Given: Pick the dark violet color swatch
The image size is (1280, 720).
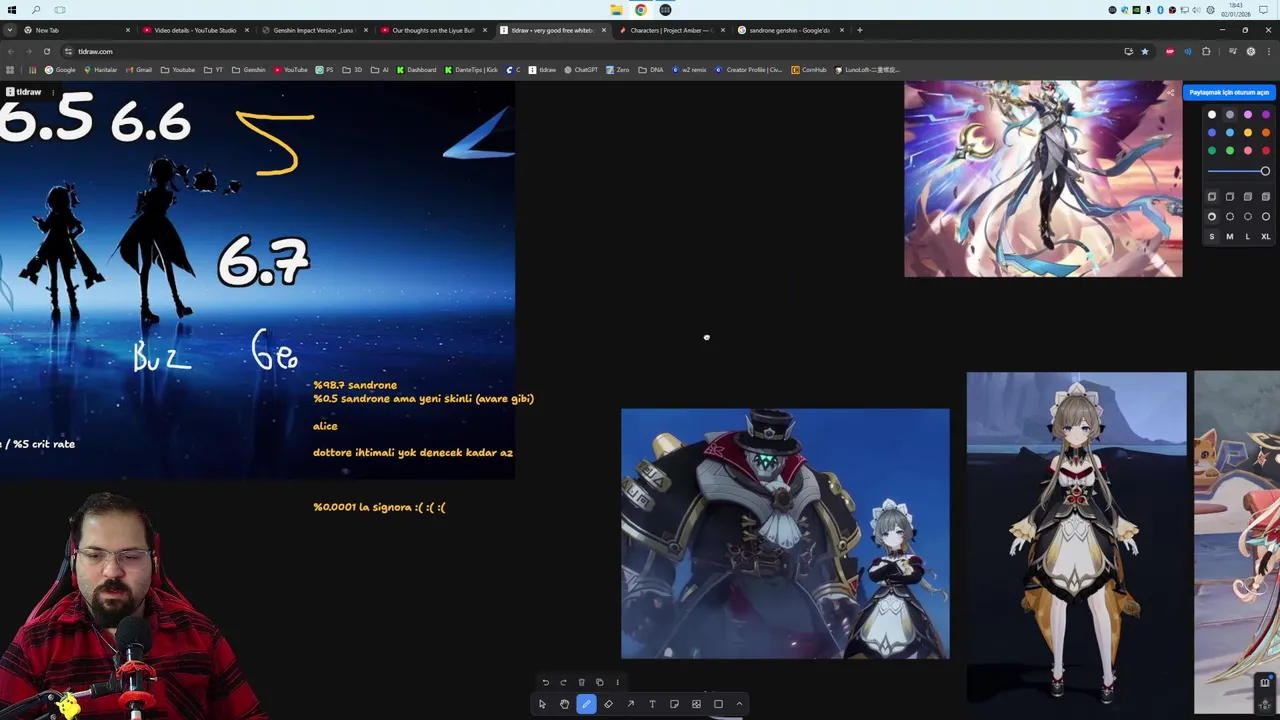Looking at the screenshot, I should [x=1266, y=114].
